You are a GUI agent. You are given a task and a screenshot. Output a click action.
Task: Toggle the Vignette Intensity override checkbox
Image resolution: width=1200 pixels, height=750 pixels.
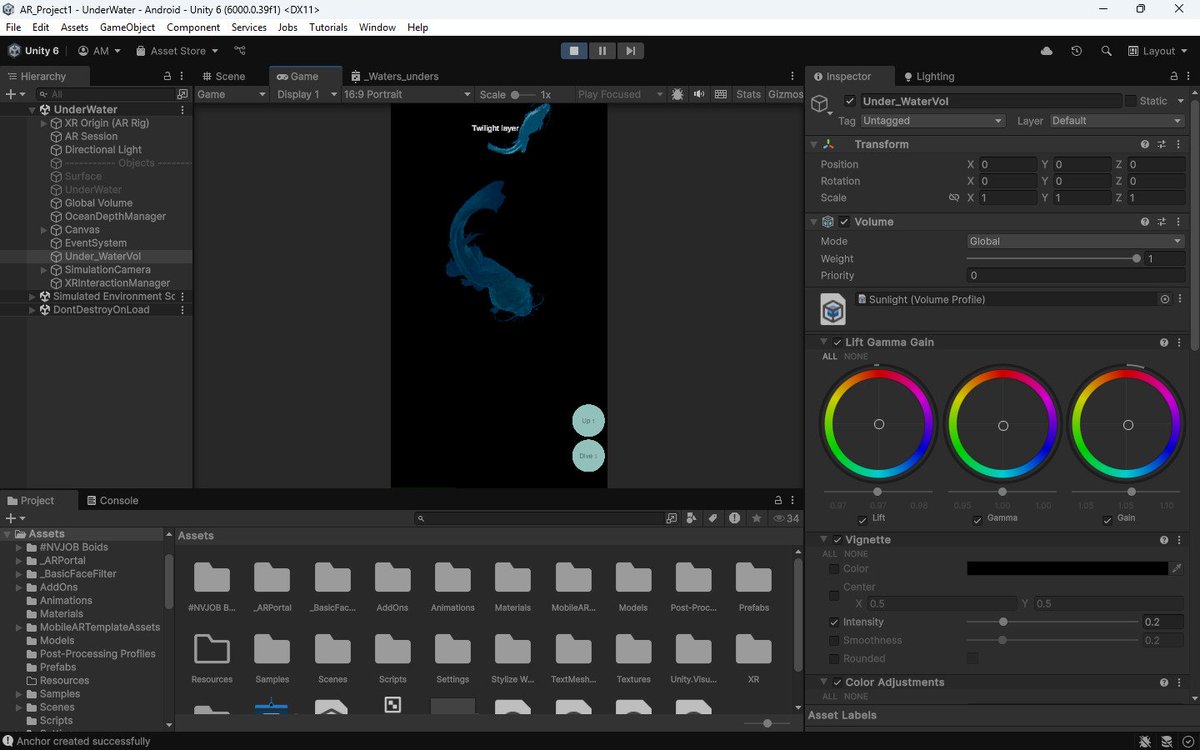(x=834, y=622)
